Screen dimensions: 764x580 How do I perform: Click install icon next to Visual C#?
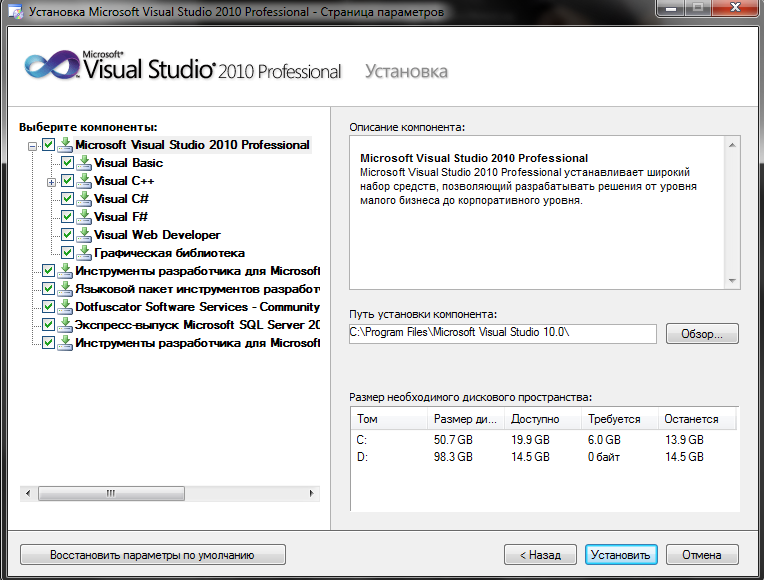[x=84, y=199]
